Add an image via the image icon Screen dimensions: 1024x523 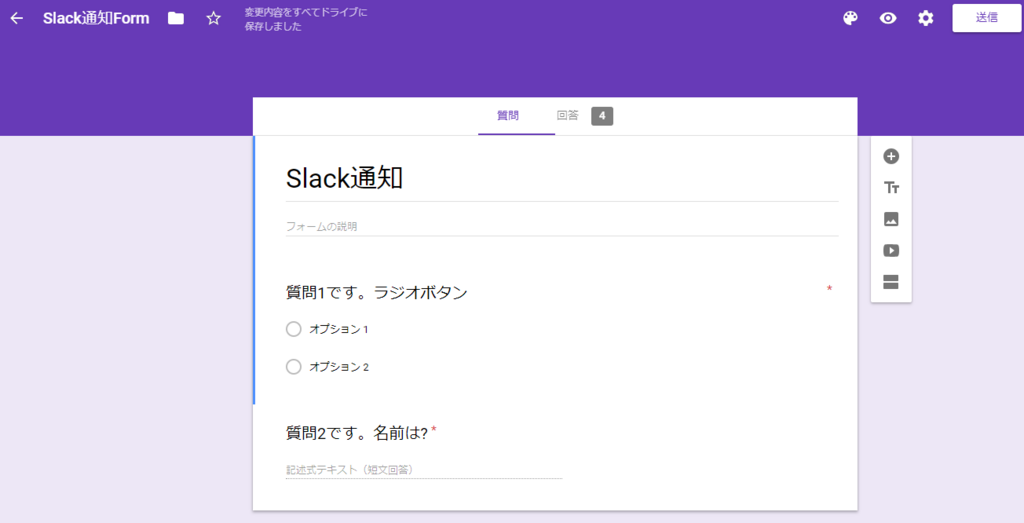891,219
